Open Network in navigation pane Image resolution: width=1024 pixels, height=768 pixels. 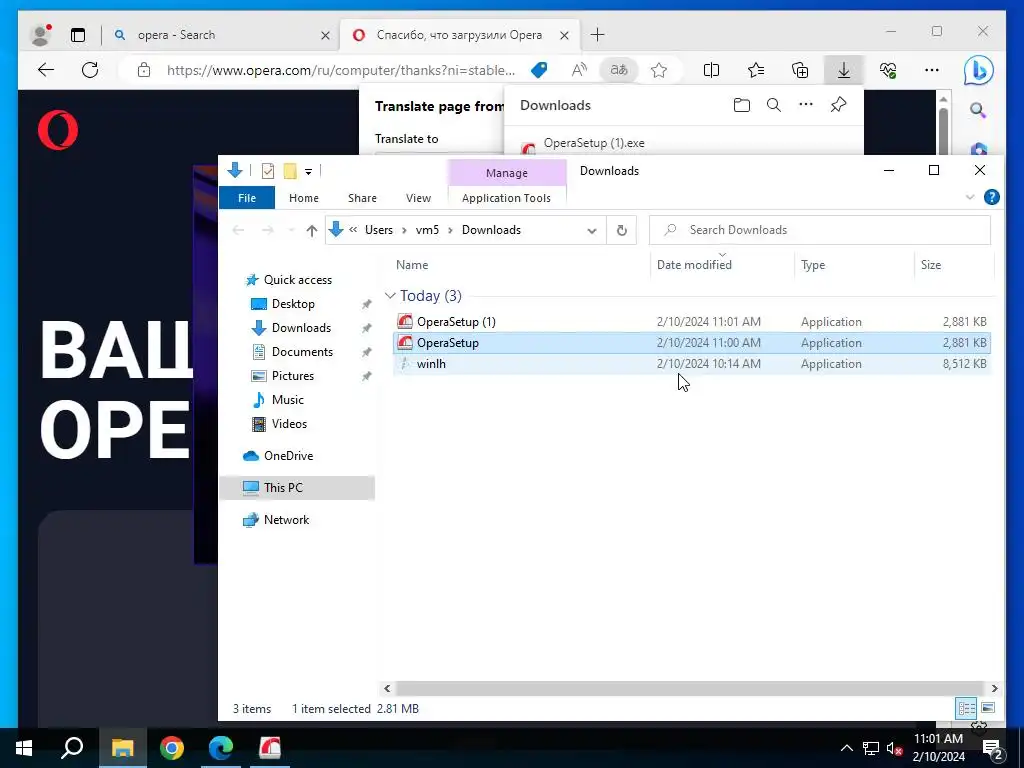coord(286,520)
